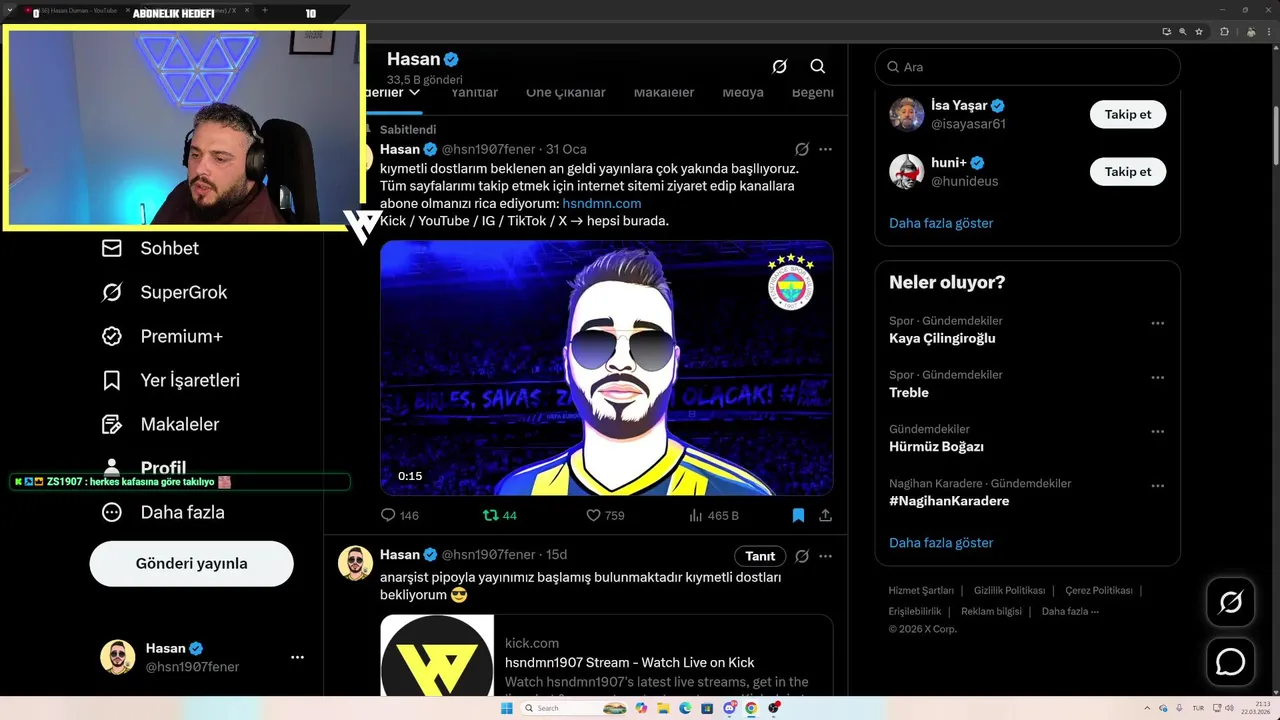Bookmark this page with browser star icon
The height and width of the screenshot is (720, 1280).
coord(1199,32)
